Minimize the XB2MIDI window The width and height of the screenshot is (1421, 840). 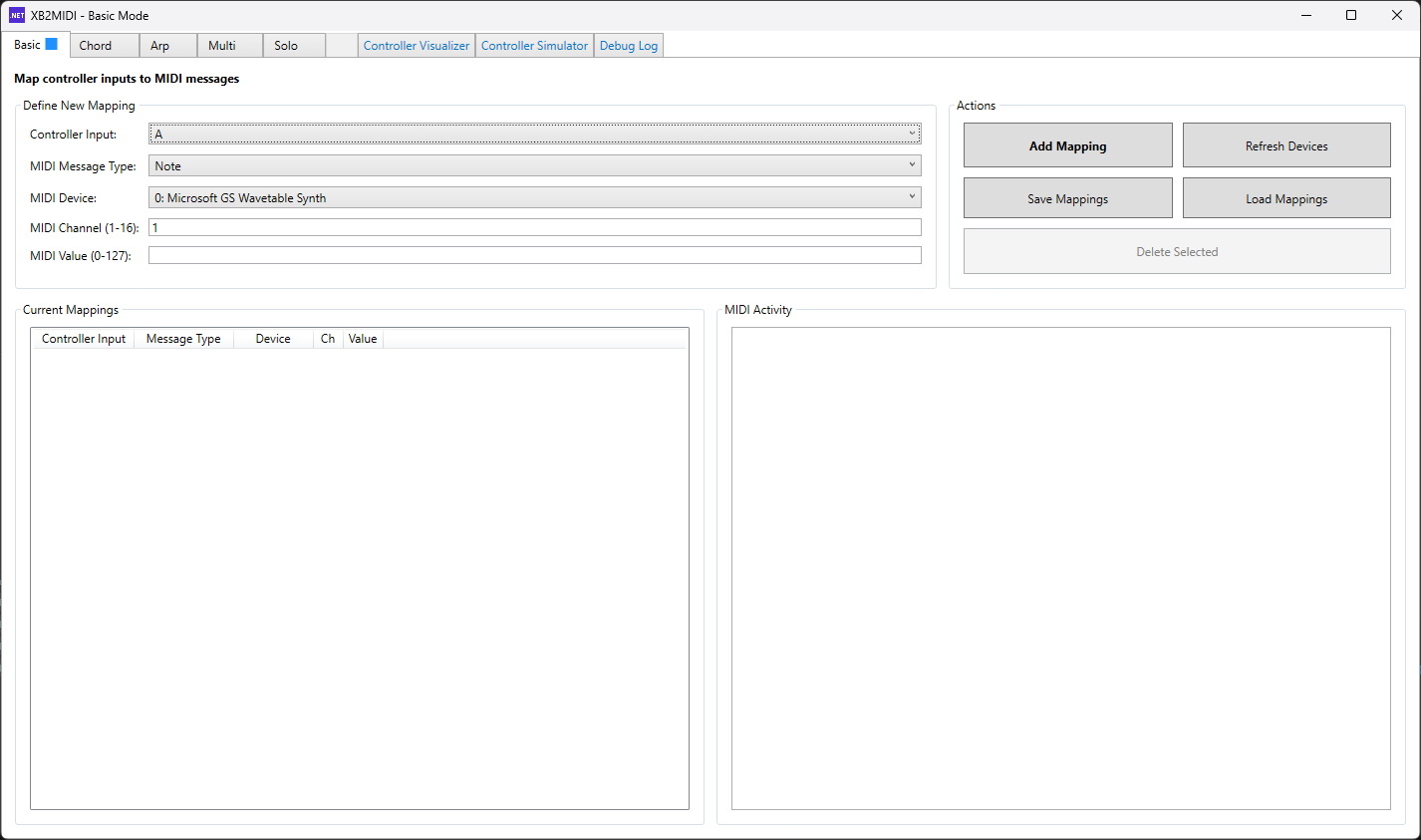pyautogui.click(x=1305, y=15)
